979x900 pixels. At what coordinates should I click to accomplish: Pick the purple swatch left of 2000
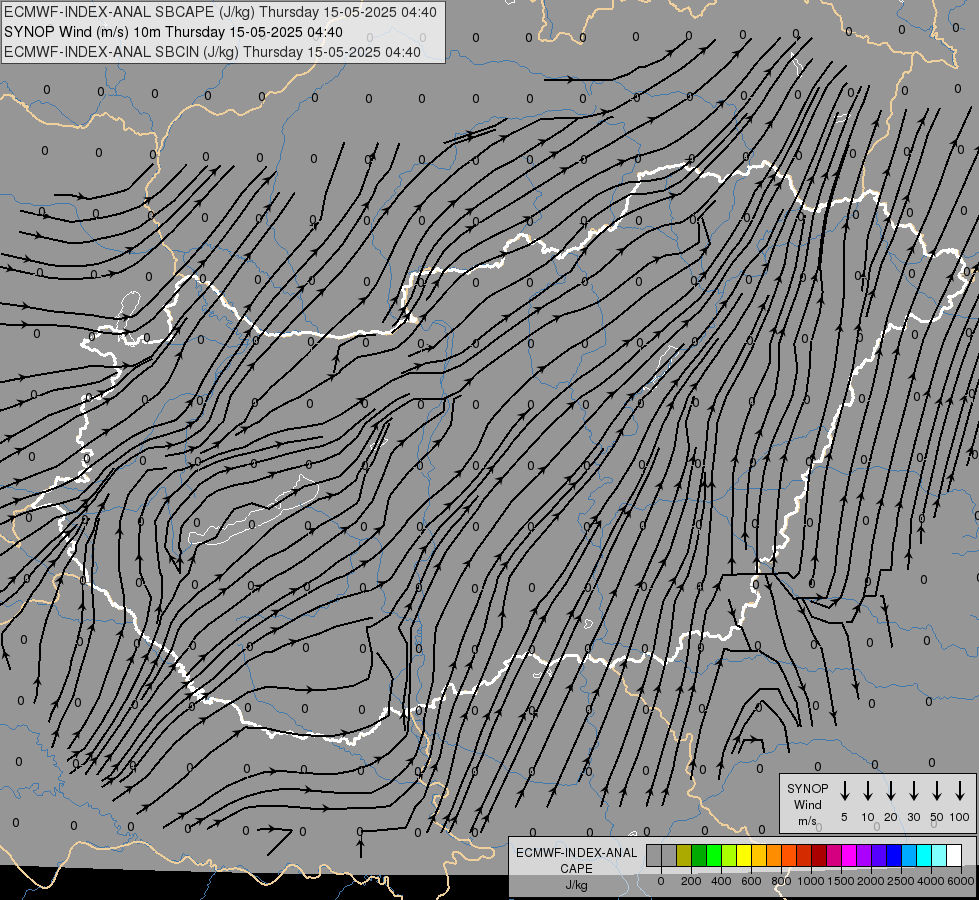[863, 855]
